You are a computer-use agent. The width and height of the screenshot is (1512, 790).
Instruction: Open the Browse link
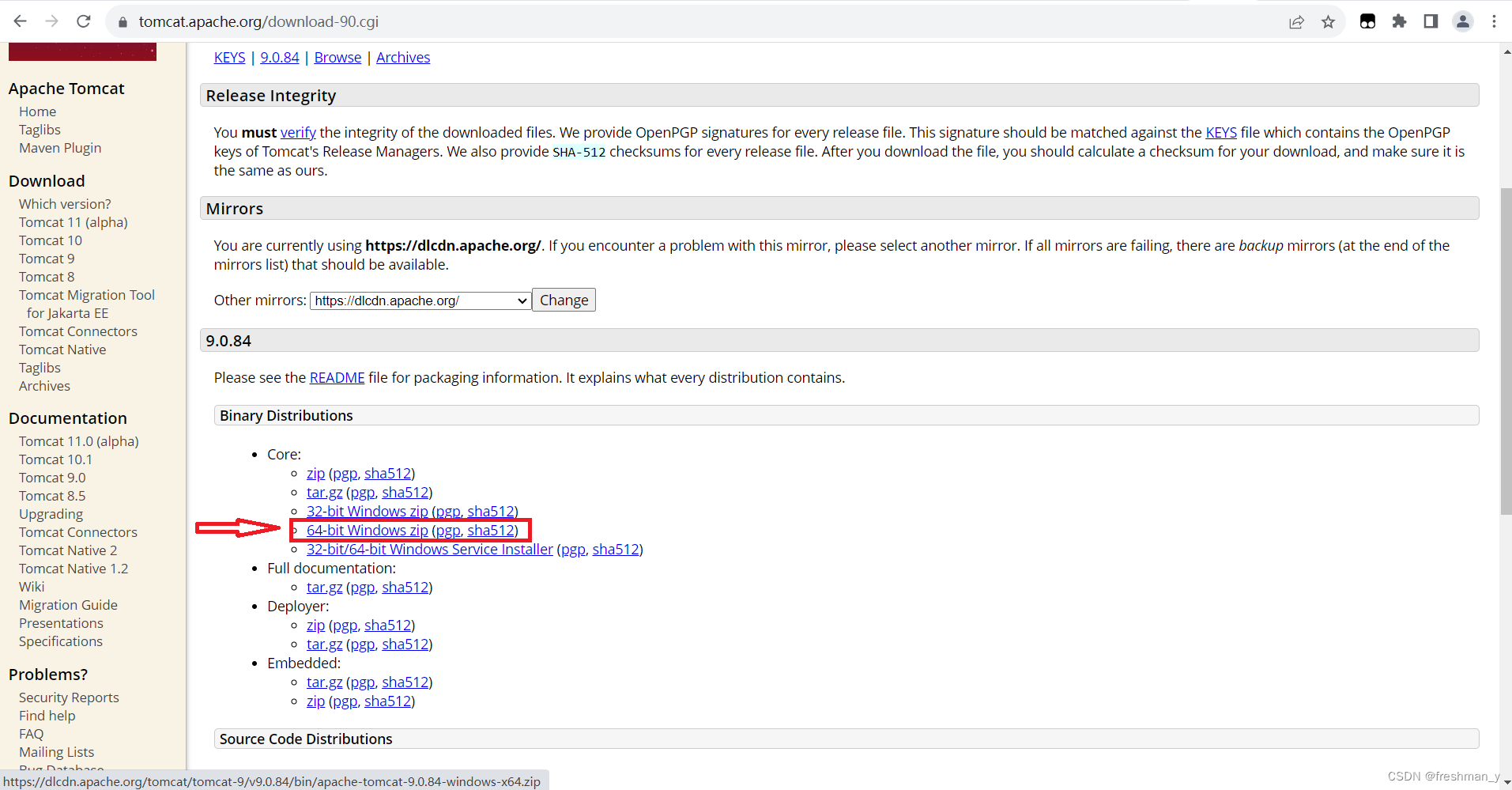point(337,57)
